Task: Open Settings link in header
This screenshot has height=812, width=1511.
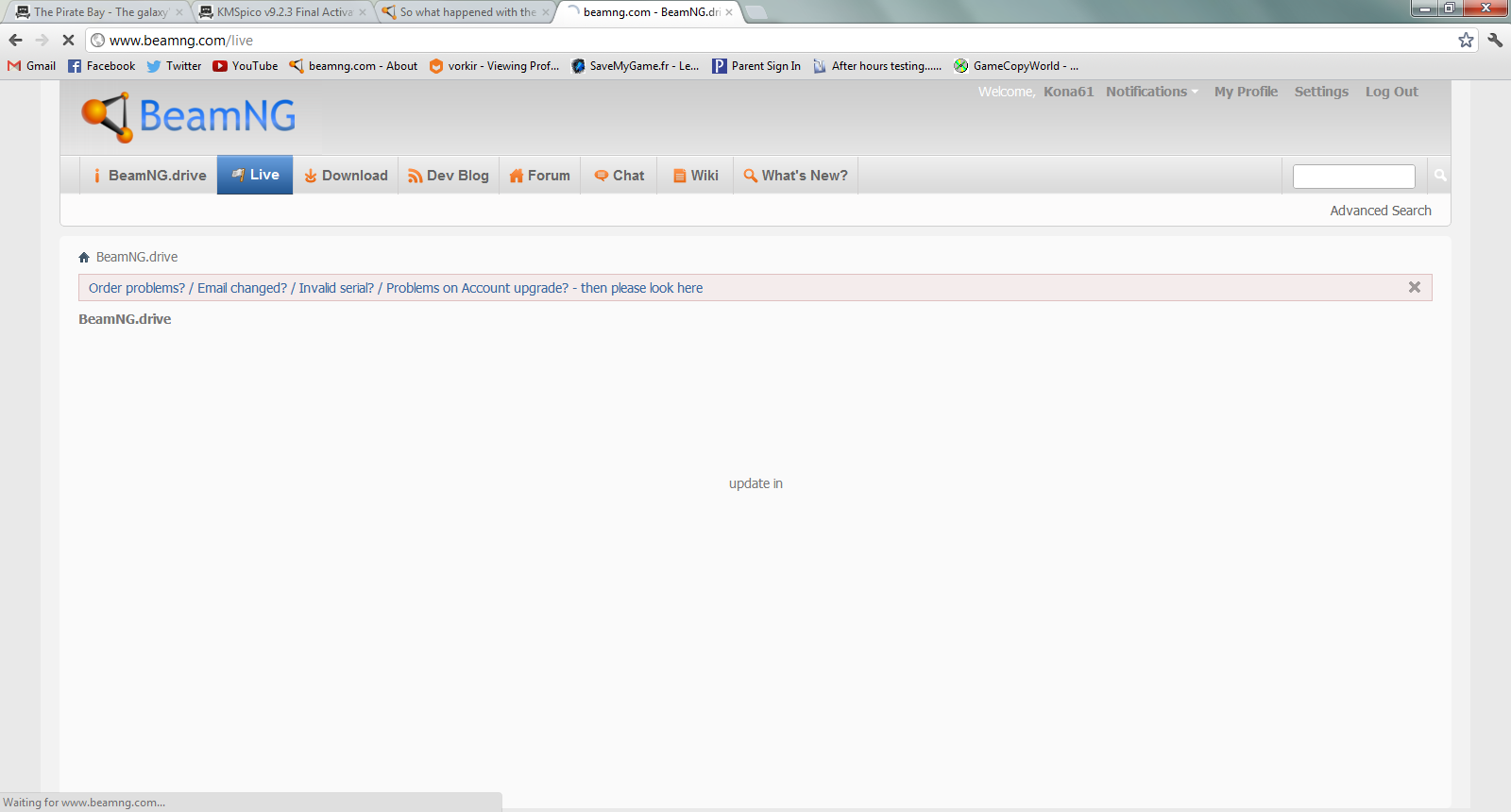Action: pyautogui.click(x=1321, y=92)
